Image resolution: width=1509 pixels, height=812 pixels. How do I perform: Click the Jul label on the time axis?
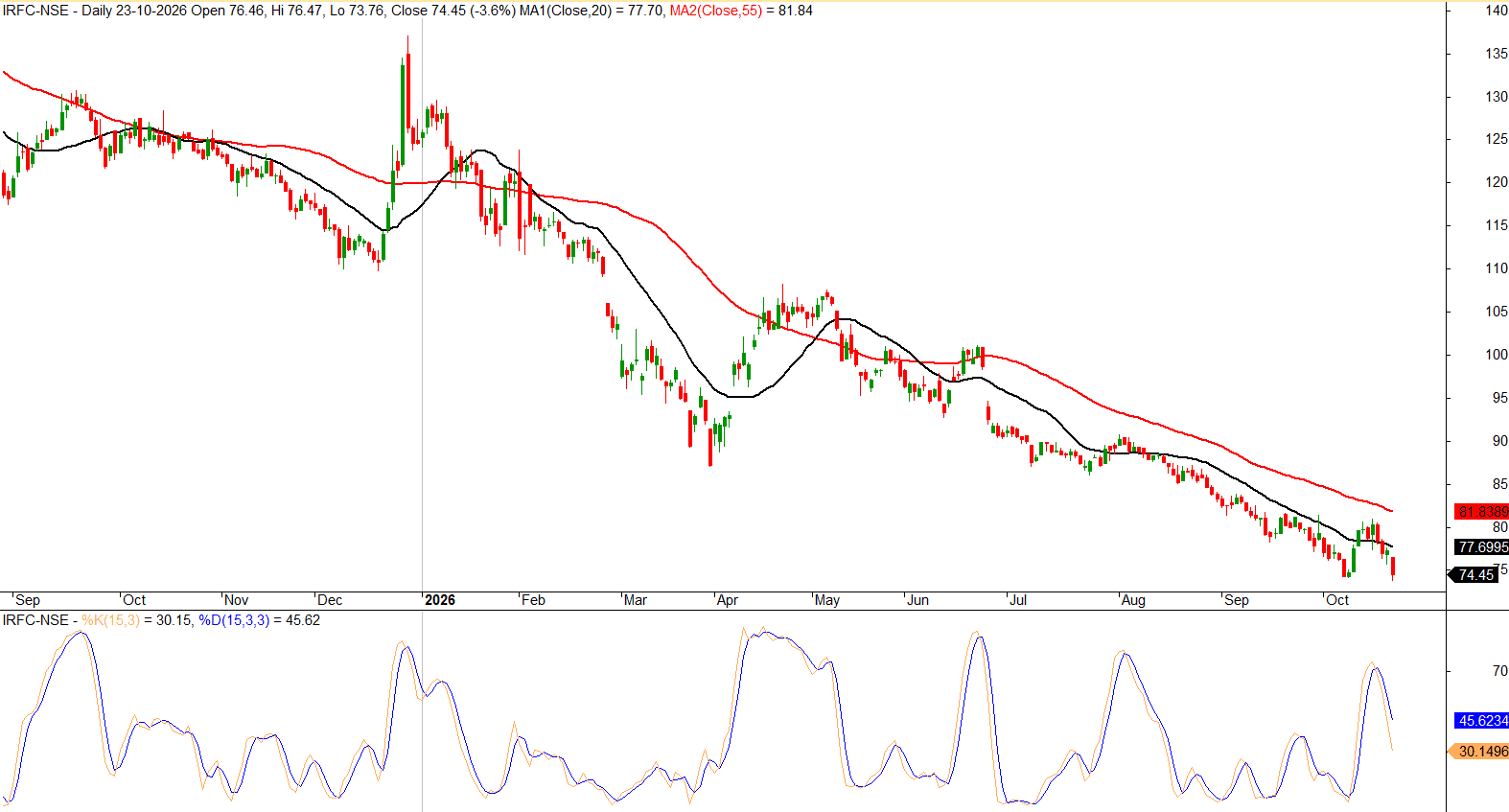pos(1018,600)
